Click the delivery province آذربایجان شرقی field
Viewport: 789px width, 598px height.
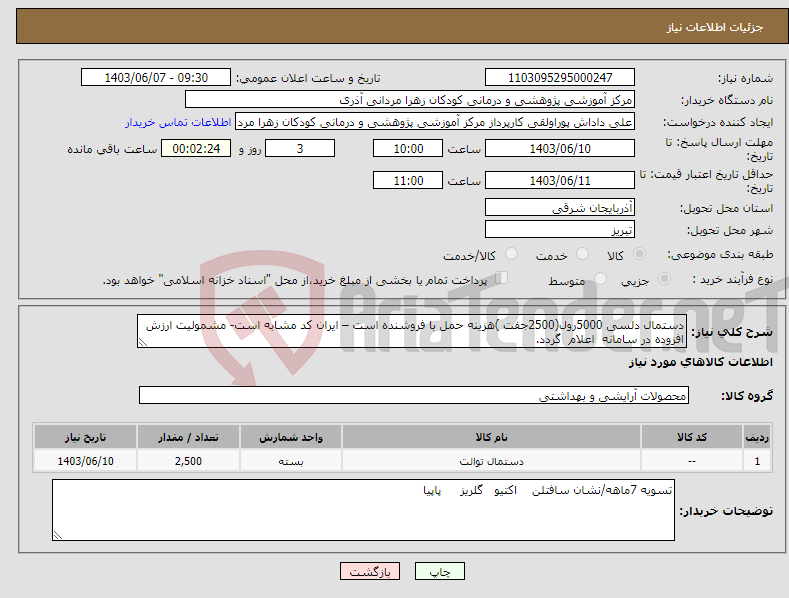click(x=560, y=207)
